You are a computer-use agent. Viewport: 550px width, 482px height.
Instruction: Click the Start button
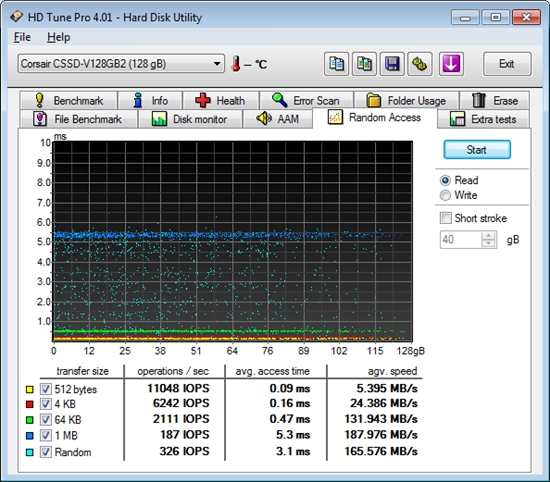[x=477, y=150]
